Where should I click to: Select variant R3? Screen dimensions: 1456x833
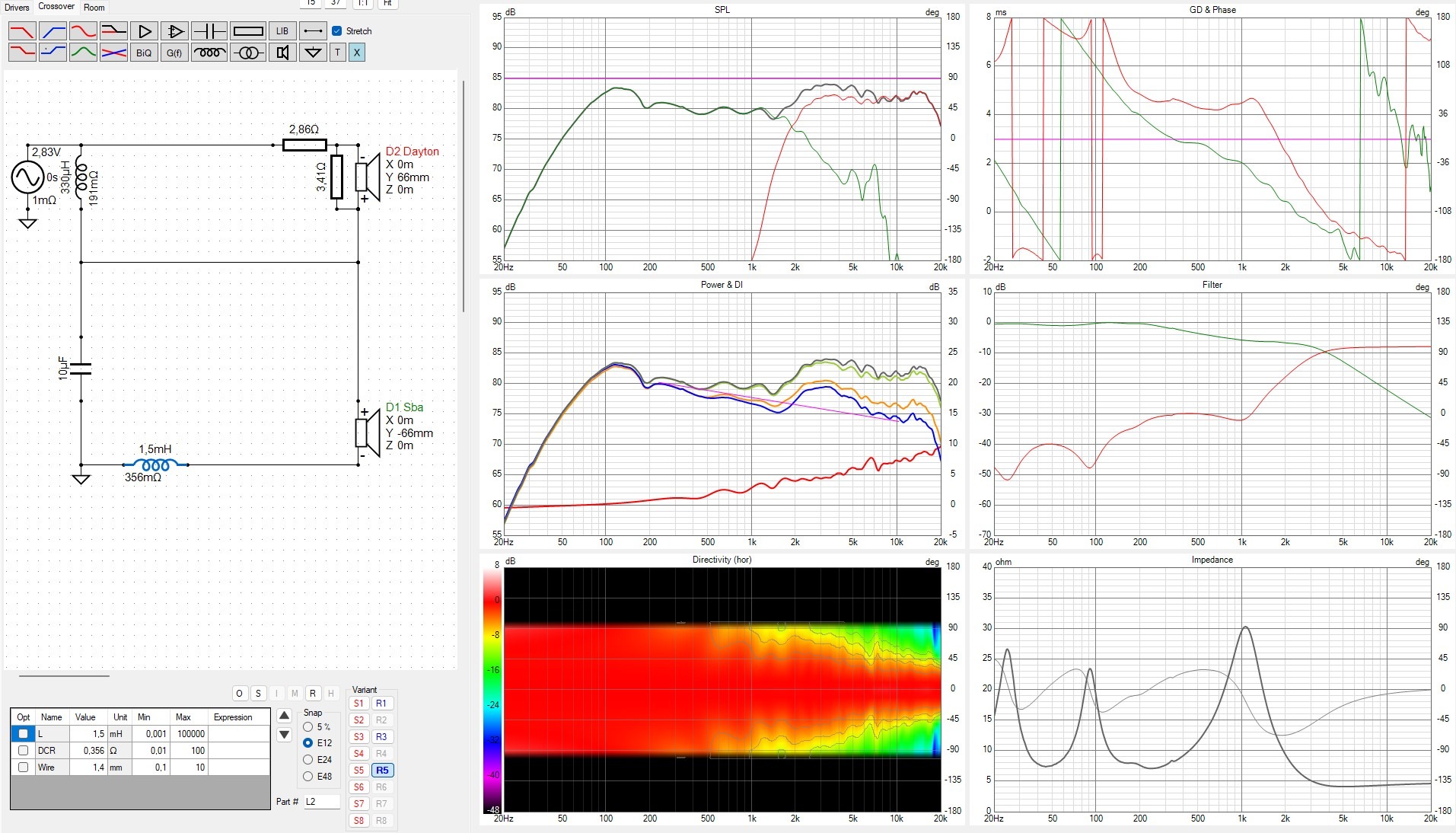pyautogui.click(x=381, y=737)
